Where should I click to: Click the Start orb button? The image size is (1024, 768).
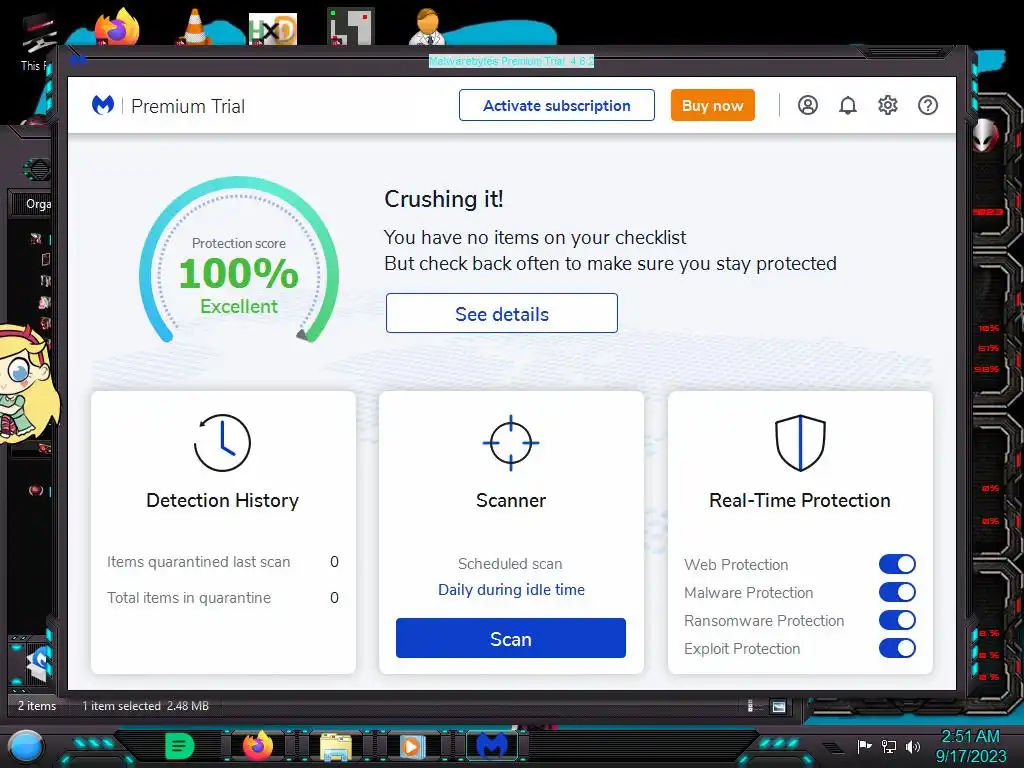point(27,746)
